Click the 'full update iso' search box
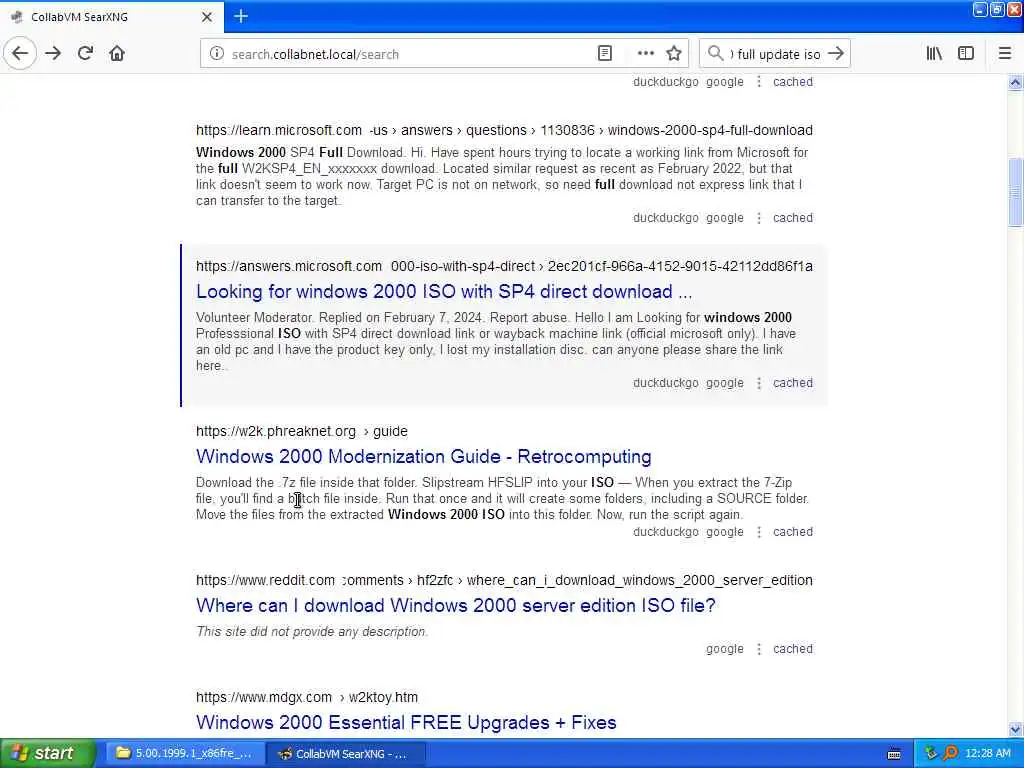Viewport: 1024px width, 768px height. coord(775,54)
